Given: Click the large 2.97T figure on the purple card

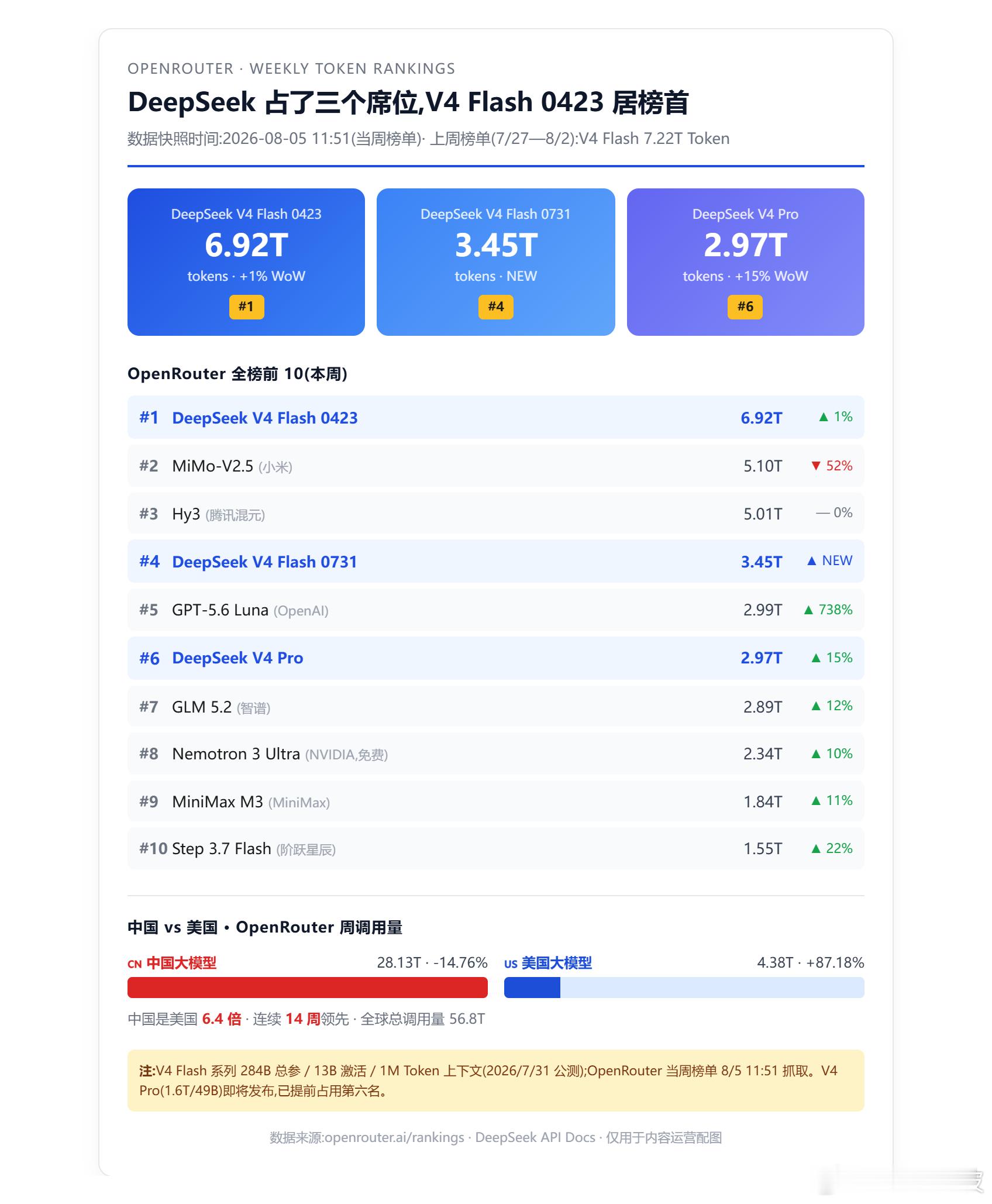Looking at the screenshot, I should pos(746,245).
